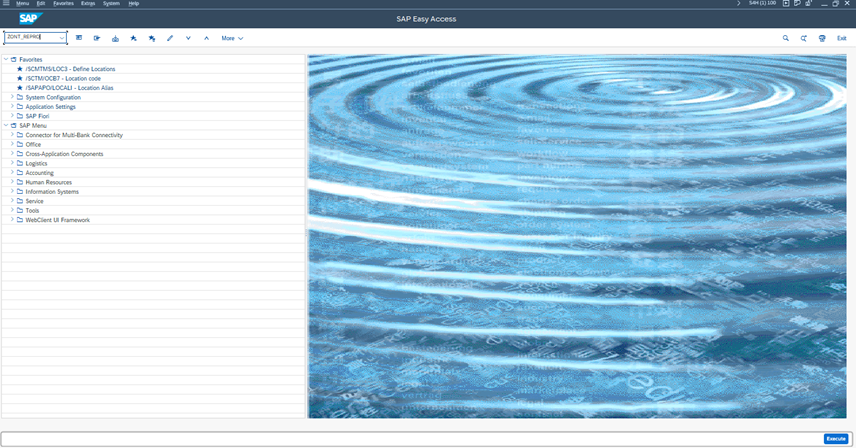This screenshot has width=856, height=448.
Task: Click the Print icon in toolbar
Action: pos(822,38)
